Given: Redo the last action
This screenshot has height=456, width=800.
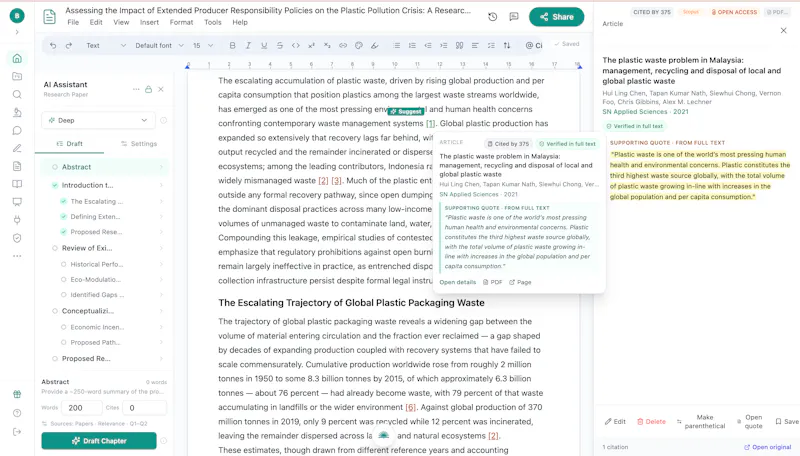Looking at the screenshot, I should pos(69,45).
